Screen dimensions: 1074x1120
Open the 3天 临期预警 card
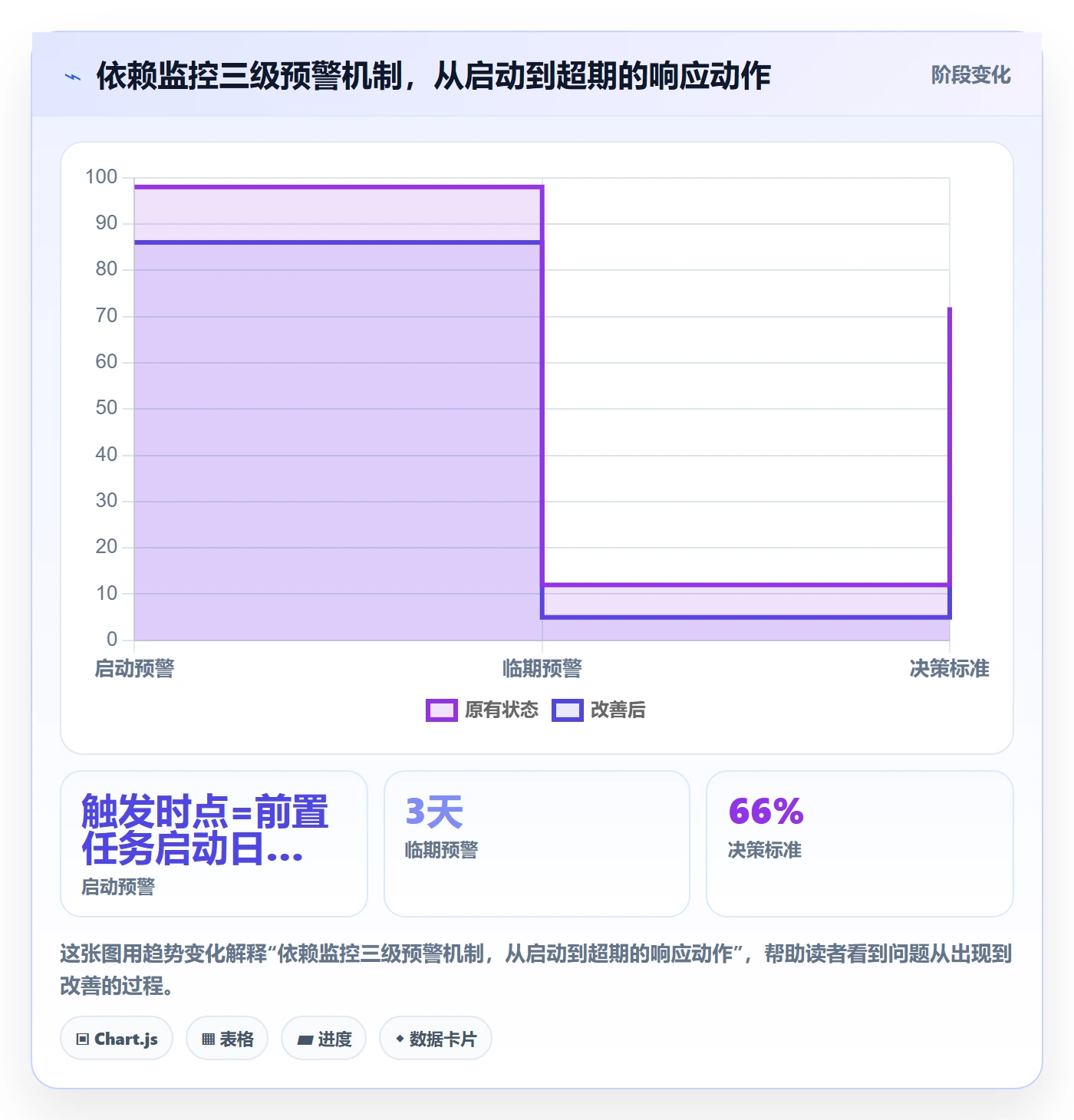click(x=537, y=844)
